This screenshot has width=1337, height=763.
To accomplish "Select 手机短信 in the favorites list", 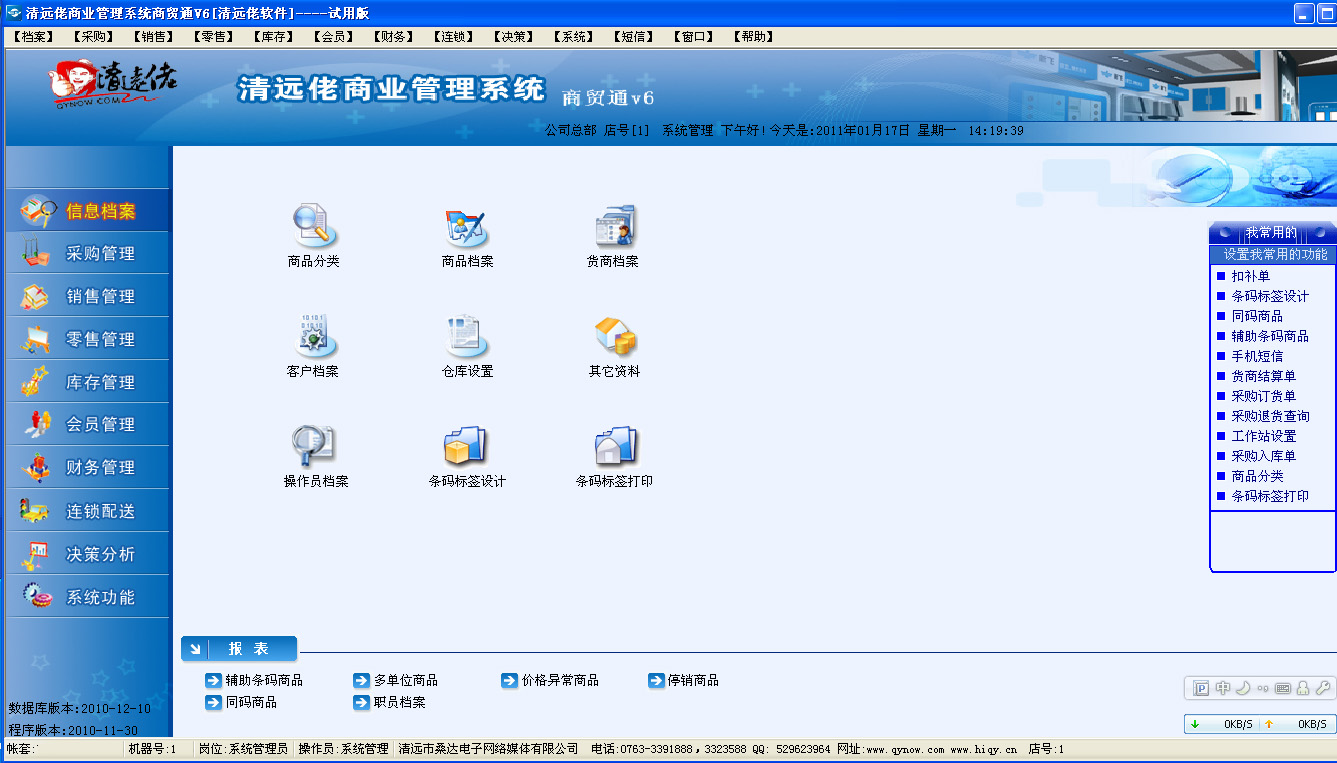I will click(1257, 356).
